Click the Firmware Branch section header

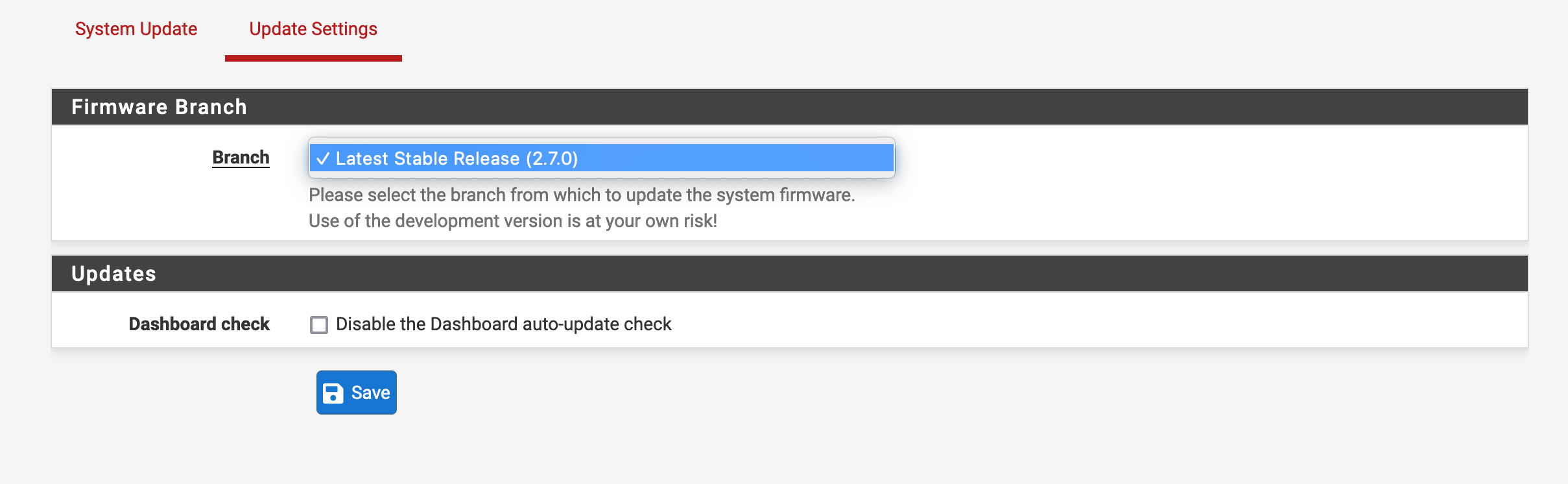click(x=159, y=107)
